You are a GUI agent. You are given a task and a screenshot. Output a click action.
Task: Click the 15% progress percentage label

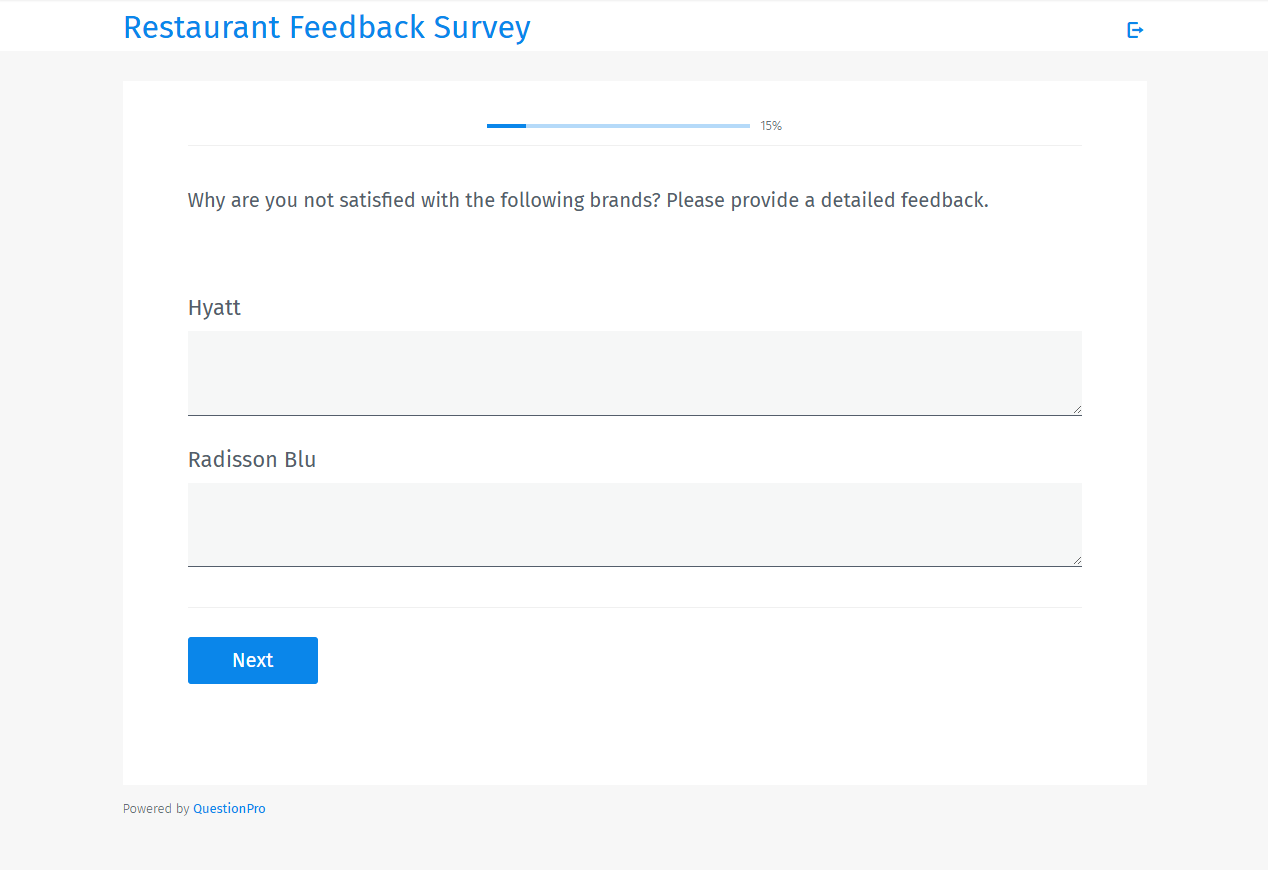[x=770, y=126]
